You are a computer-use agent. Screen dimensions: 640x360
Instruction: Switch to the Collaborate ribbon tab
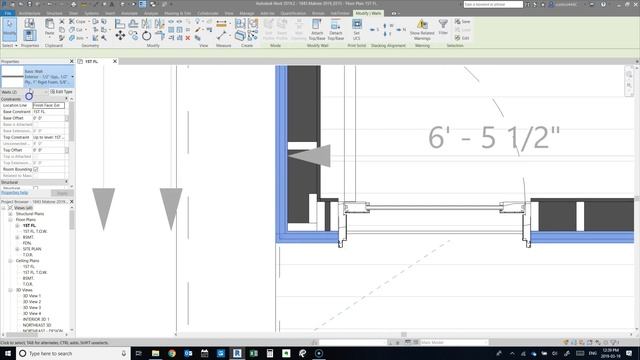208,13
